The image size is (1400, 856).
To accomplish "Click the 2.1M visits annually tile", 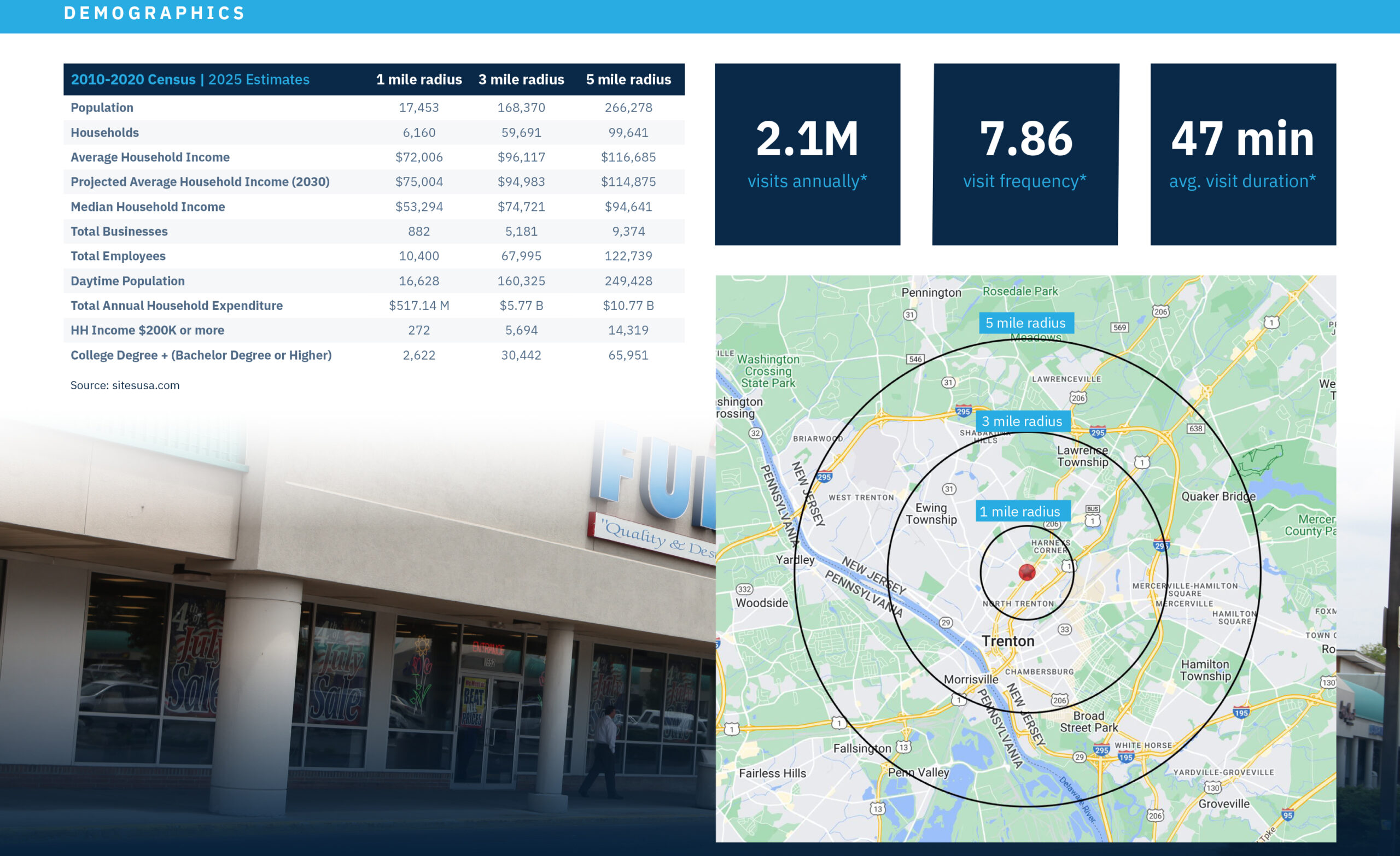I will click(807, 155).
